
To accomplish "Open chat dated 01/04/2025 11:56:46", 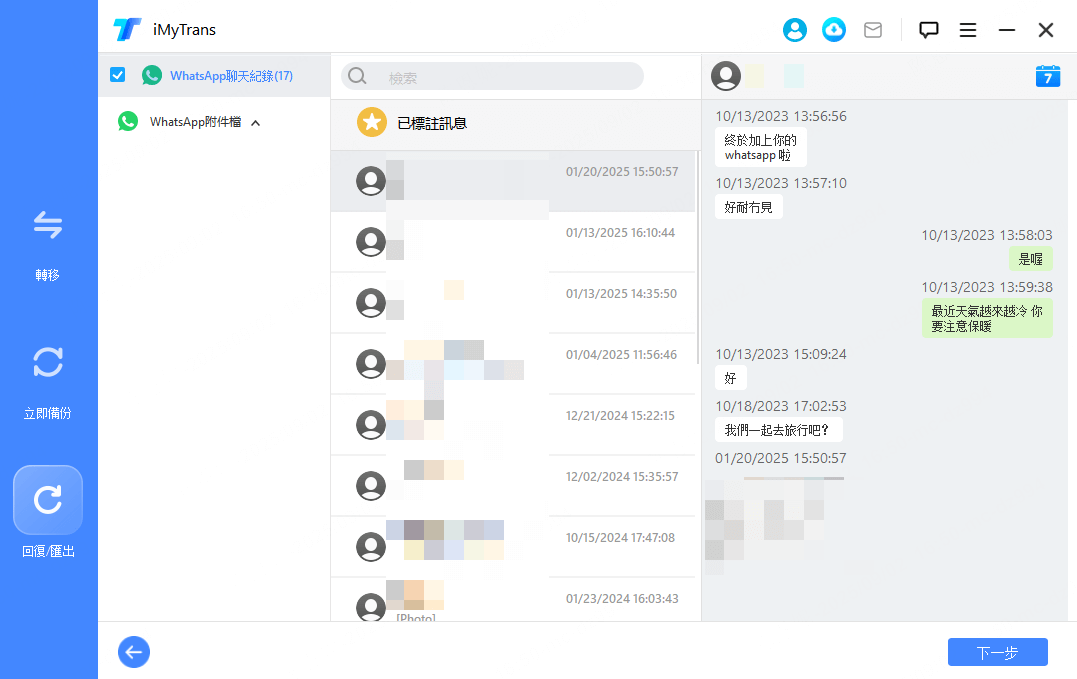I will [513, 364].
